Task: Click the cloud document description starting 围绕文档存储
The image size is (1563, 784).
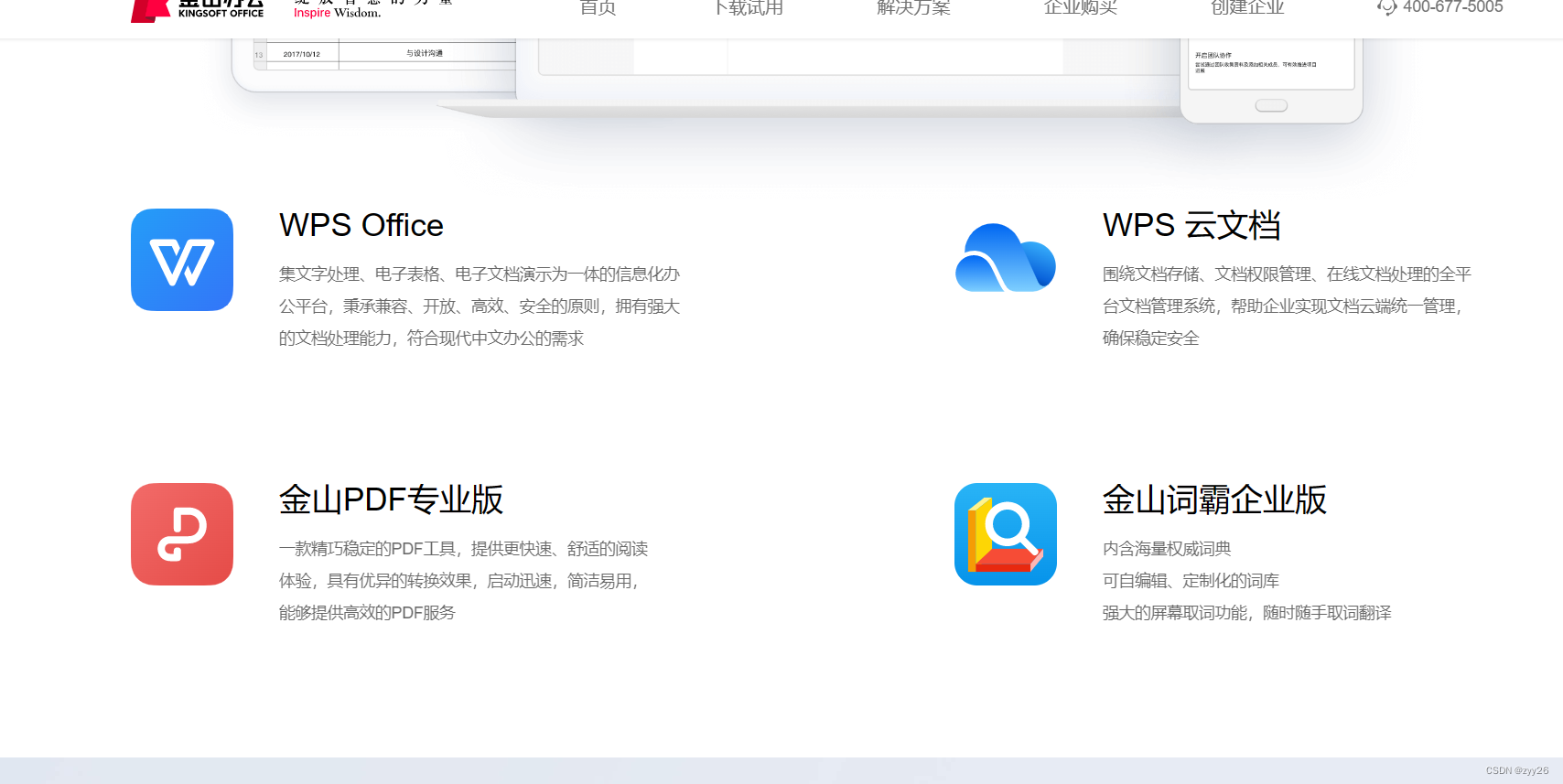Action: (1287, 306)
